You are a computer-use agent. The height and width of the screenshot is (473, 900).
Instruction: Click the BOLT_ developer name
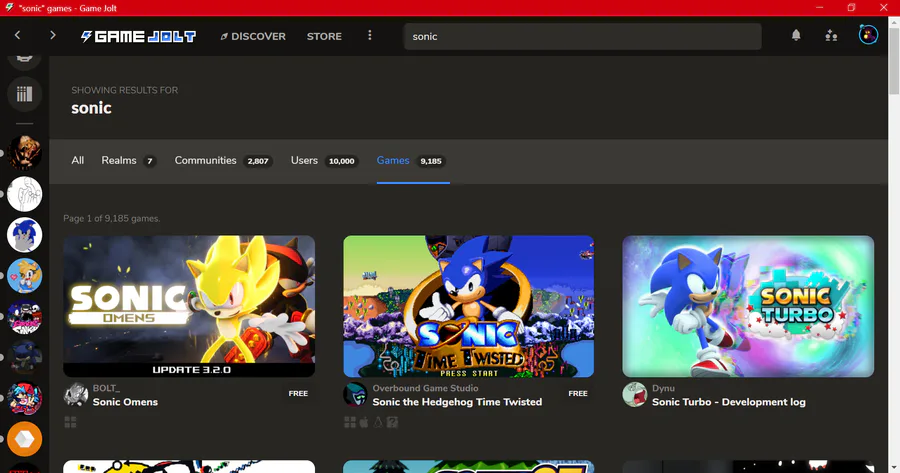point(106,388)
